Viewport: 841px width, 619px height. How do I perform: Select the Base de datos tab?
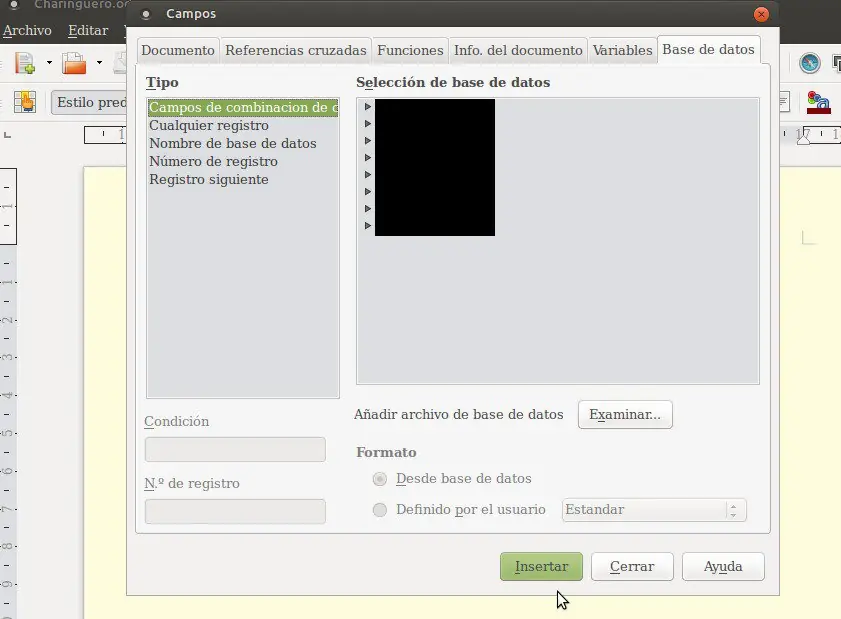[x=708, y=49]
